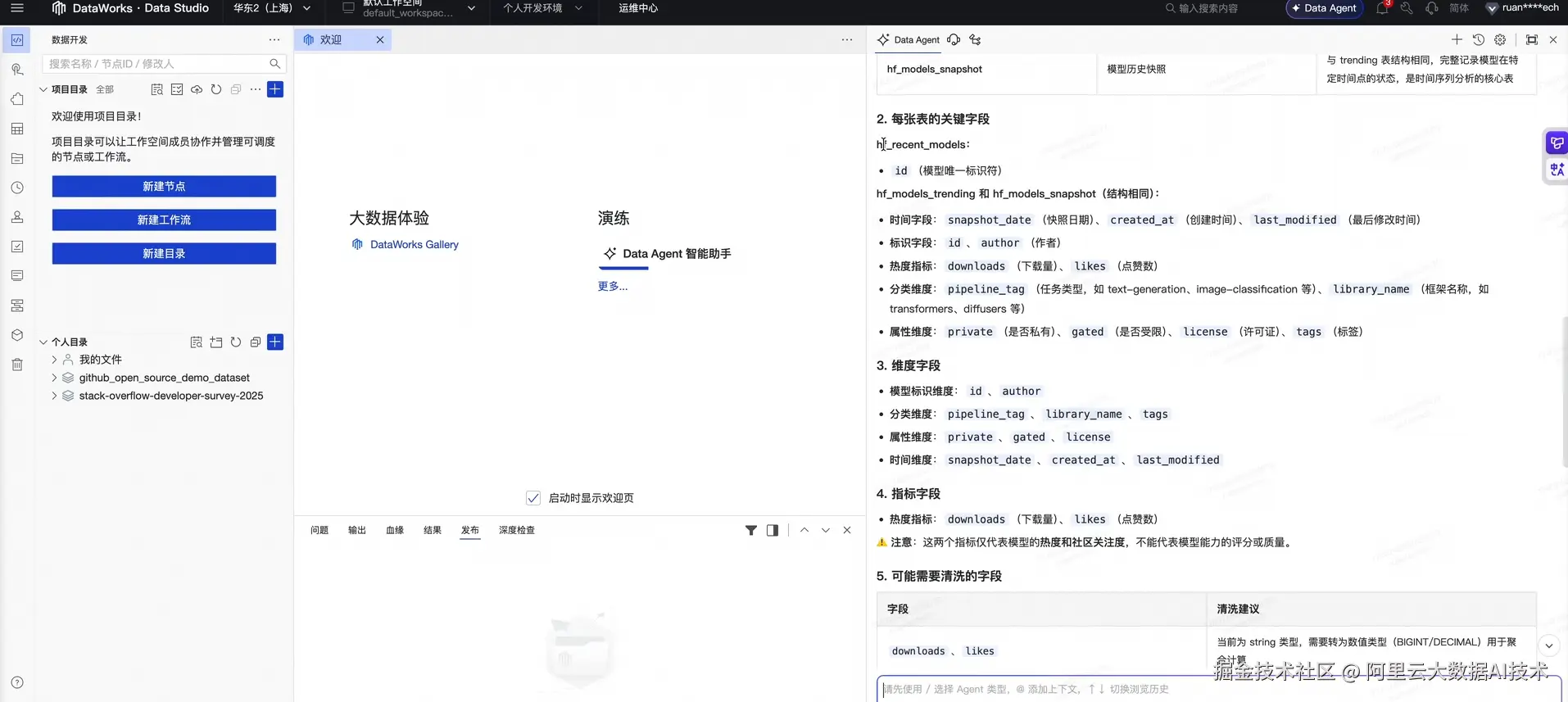Open the Operation Center menu item

[x=638, y=8]
